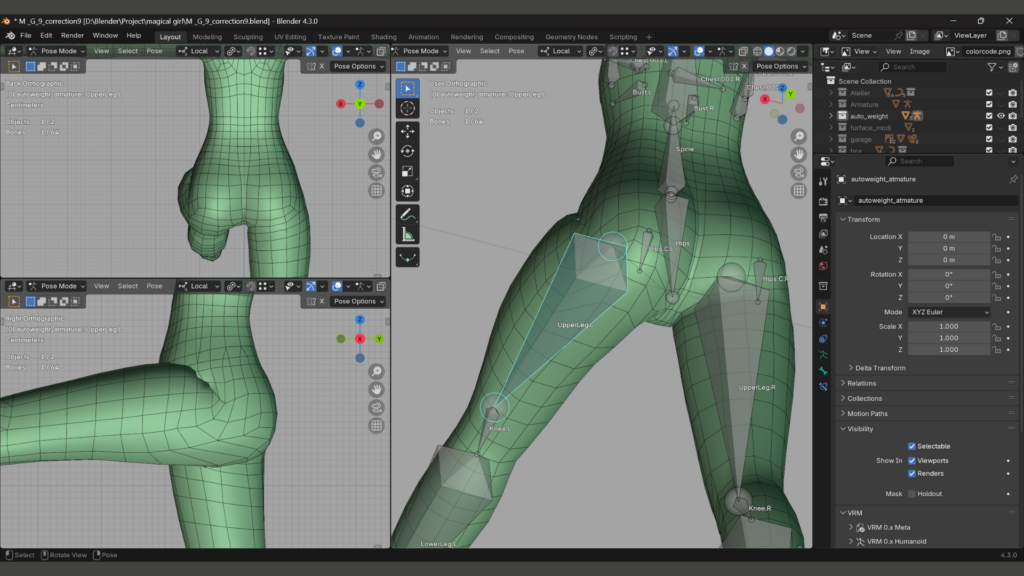The width and height of the screenshot is (1024, 576).
Task: Select the Cursor tool in the viewport toolbar
Action: [407, 108]
